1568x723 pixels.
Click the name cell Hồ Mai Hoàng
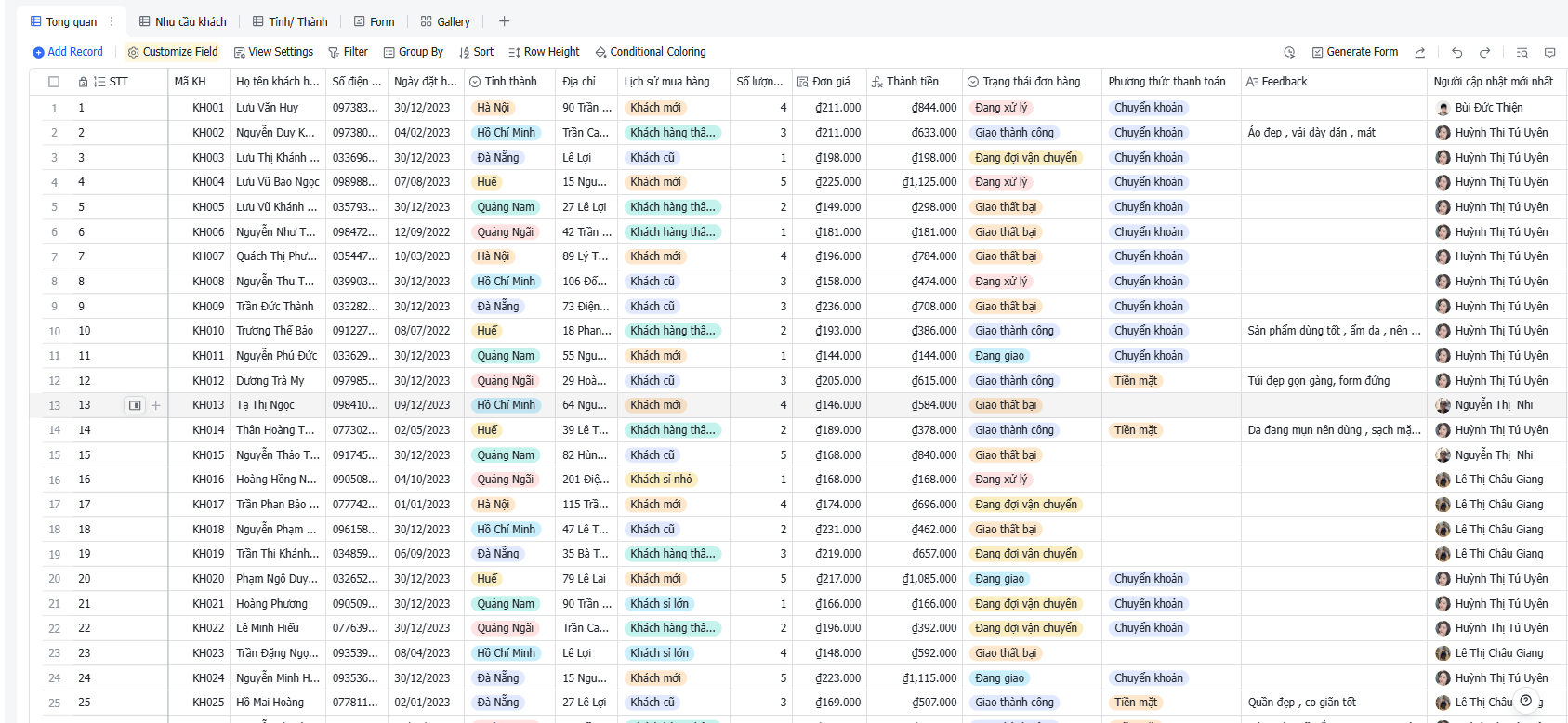(278, 703)
